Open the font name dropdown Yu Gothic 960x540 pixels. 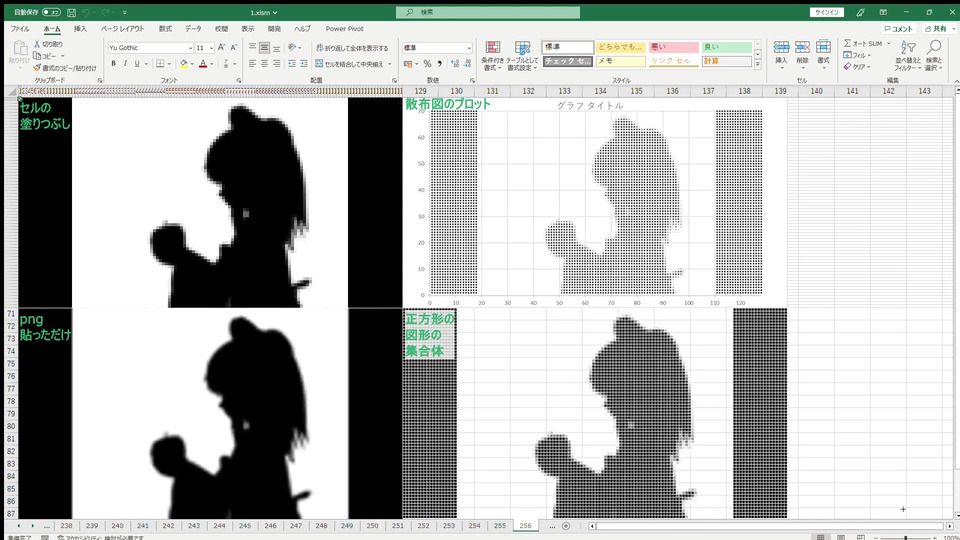(190, 48)
